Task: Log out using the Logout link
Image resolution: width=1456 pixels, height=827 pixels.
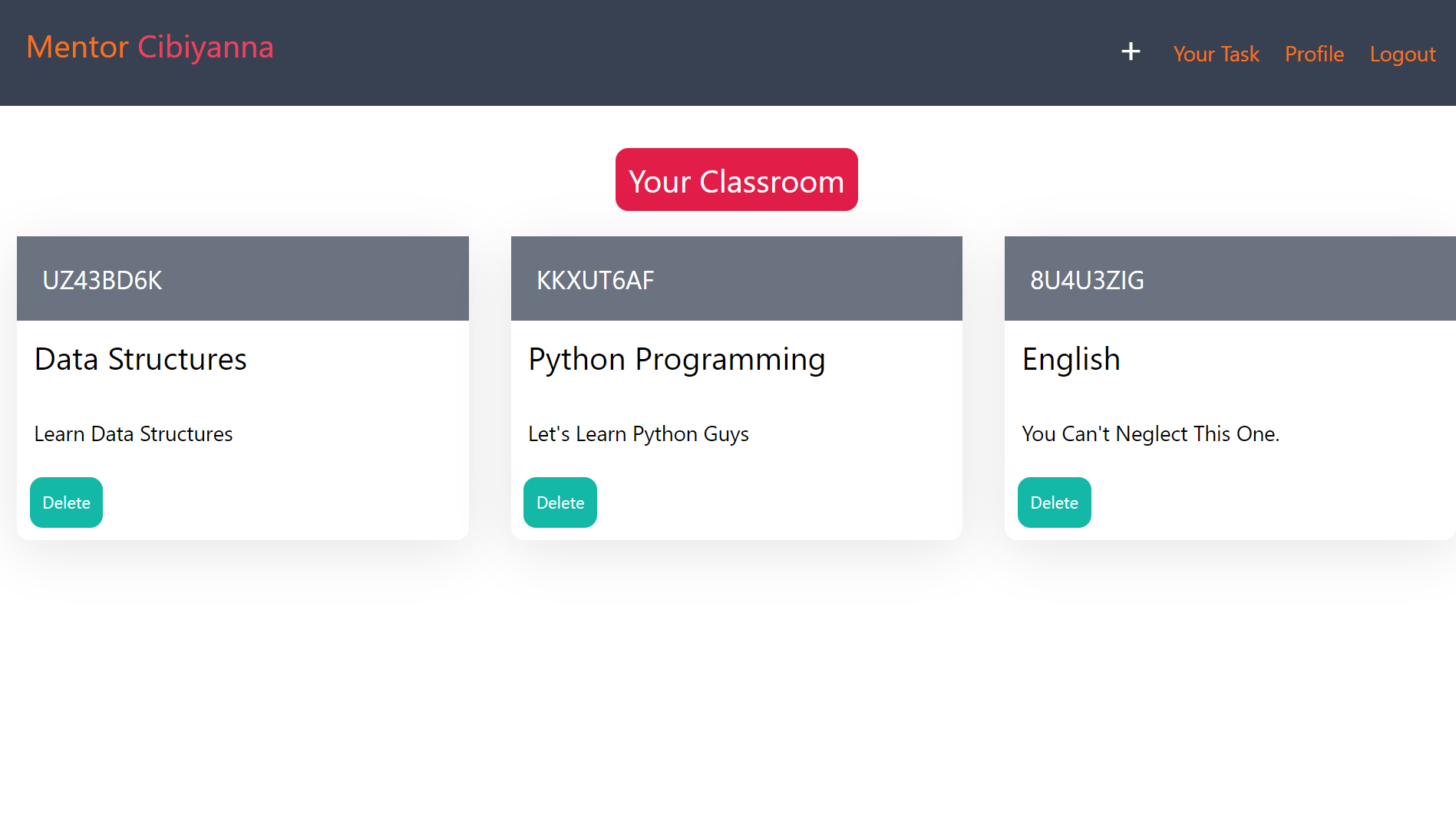Action: click(1403, 54)
